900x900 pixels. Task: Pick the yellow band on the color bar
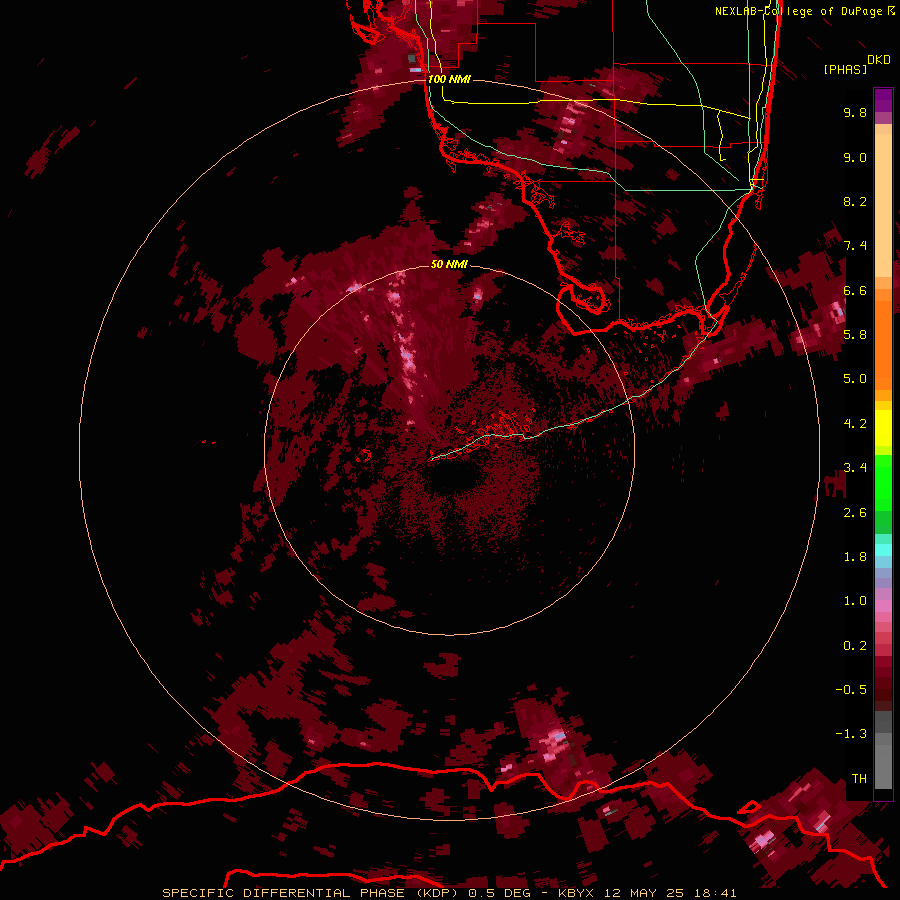(x=883, y=428)
